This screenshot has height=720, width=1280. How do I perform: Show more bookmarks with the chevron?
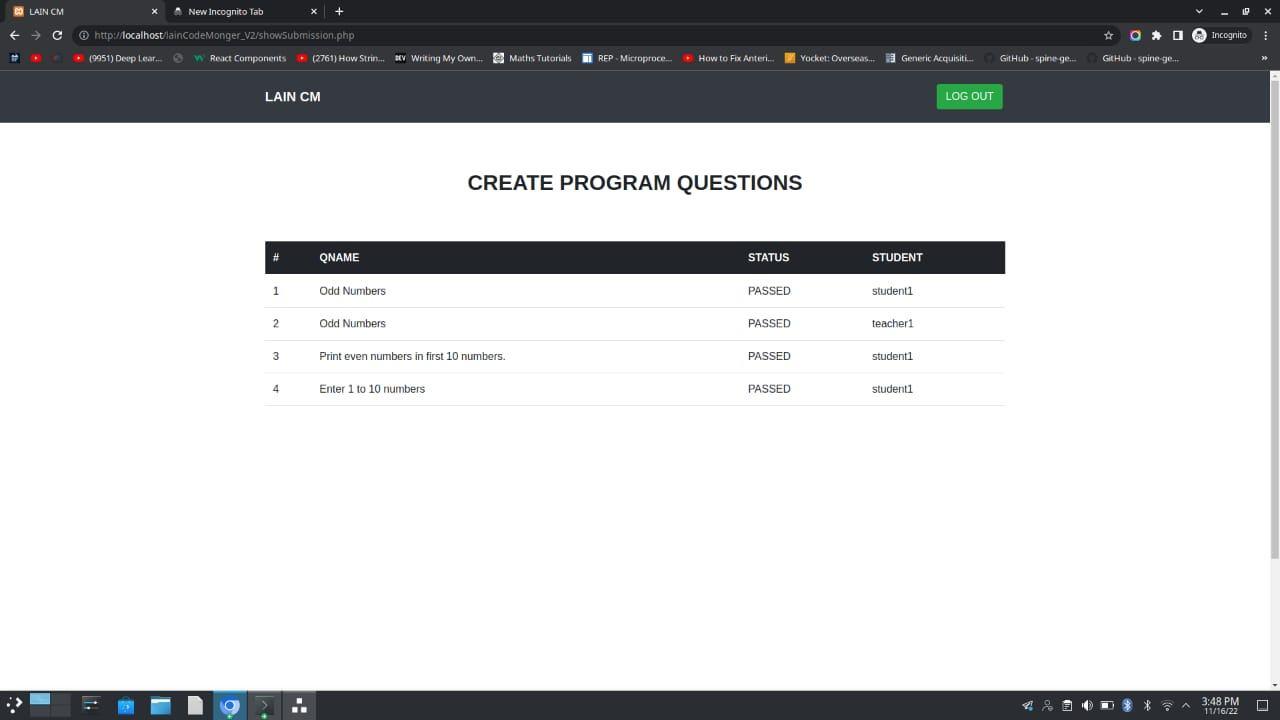click(x=1264, y=58)
